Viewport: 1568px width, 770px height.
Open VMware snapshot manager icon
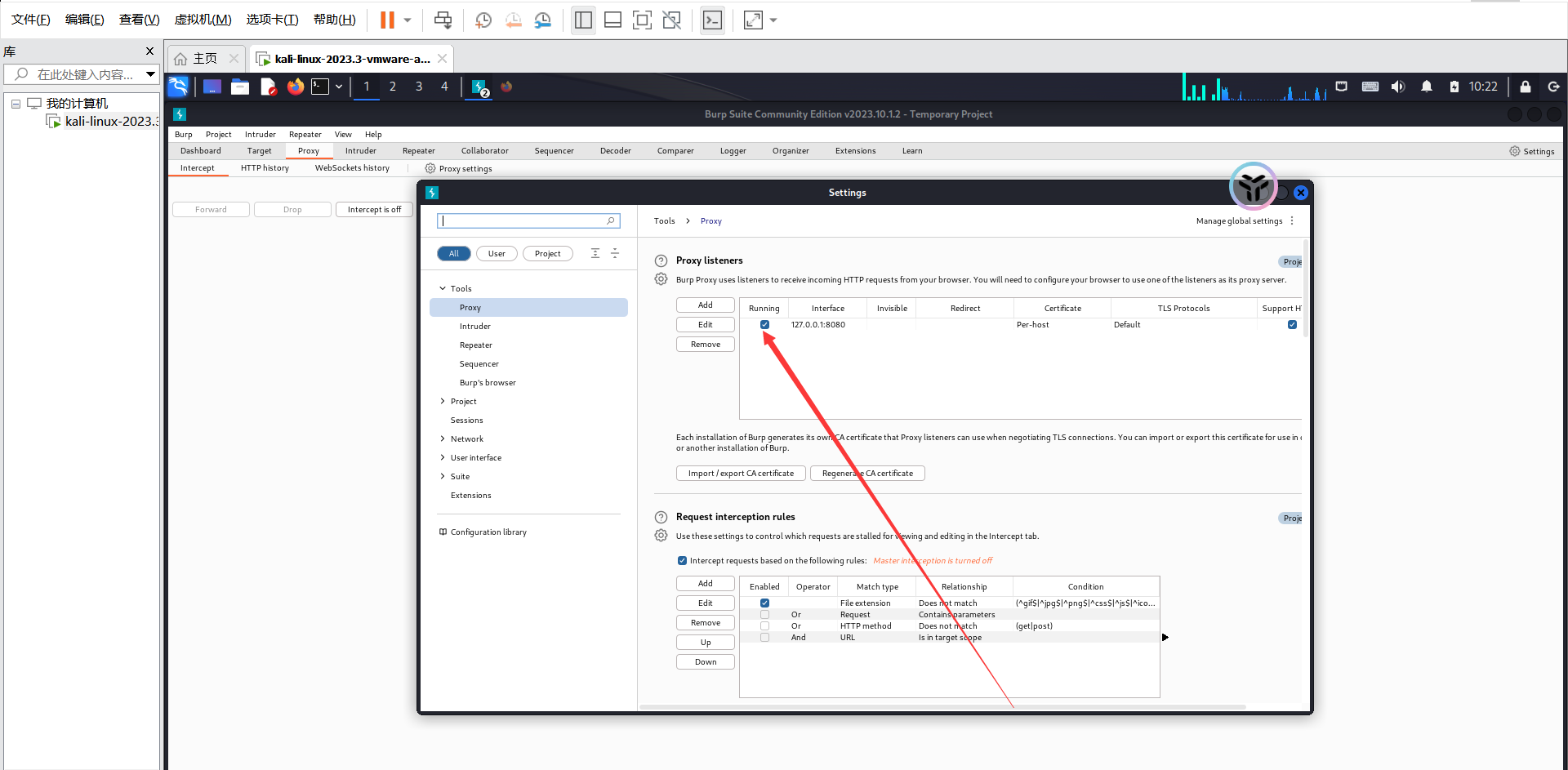(x=542, y=20)
